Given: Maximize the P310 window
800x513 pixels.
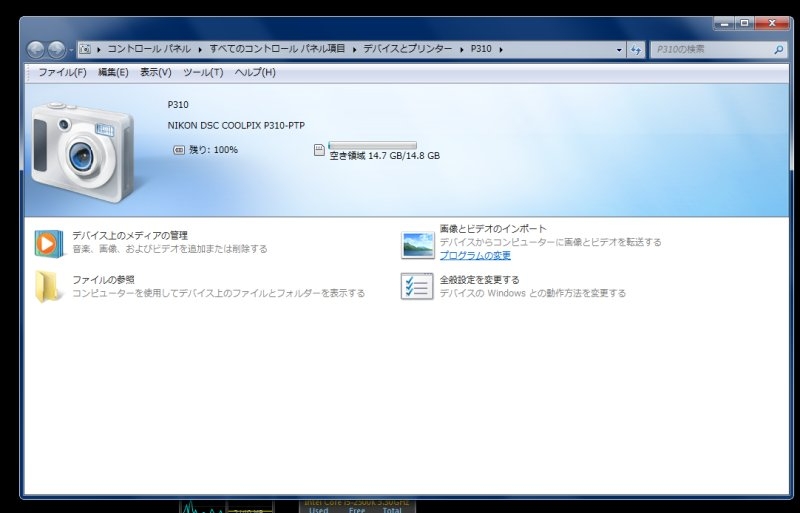Looking at the screenshot, I should coord(745,23).
